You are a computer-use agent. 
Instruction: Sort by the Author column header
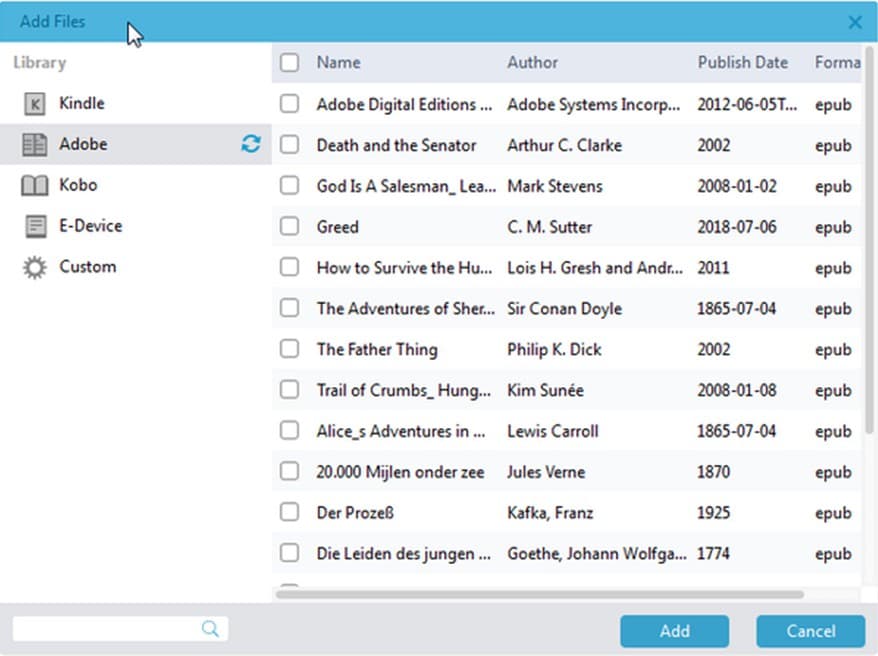[x=532, y=63]
